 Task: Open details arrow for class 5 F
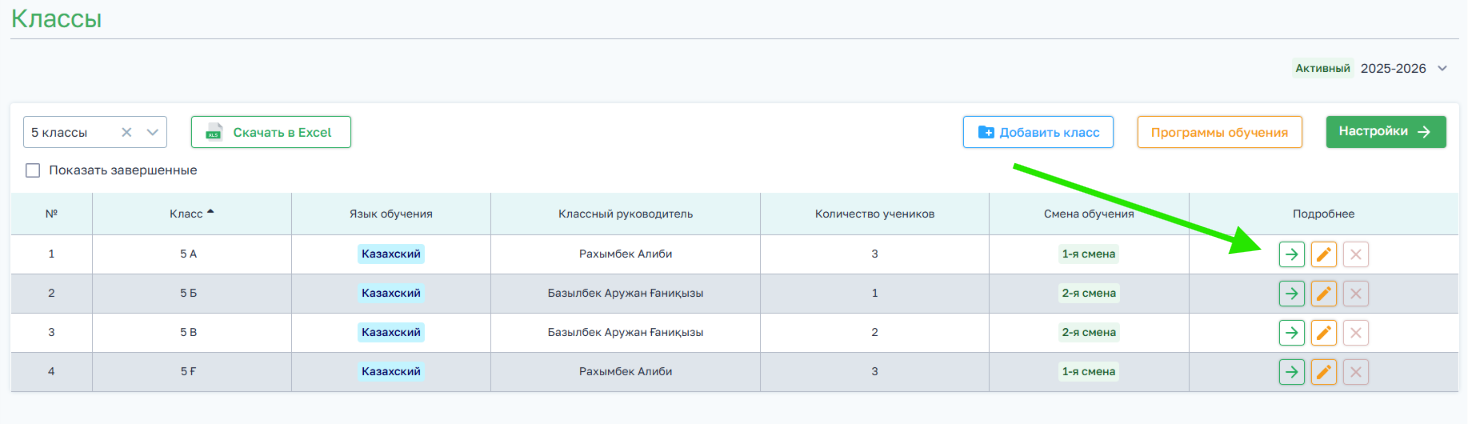pyautogui.click(x=1292, y=372)
